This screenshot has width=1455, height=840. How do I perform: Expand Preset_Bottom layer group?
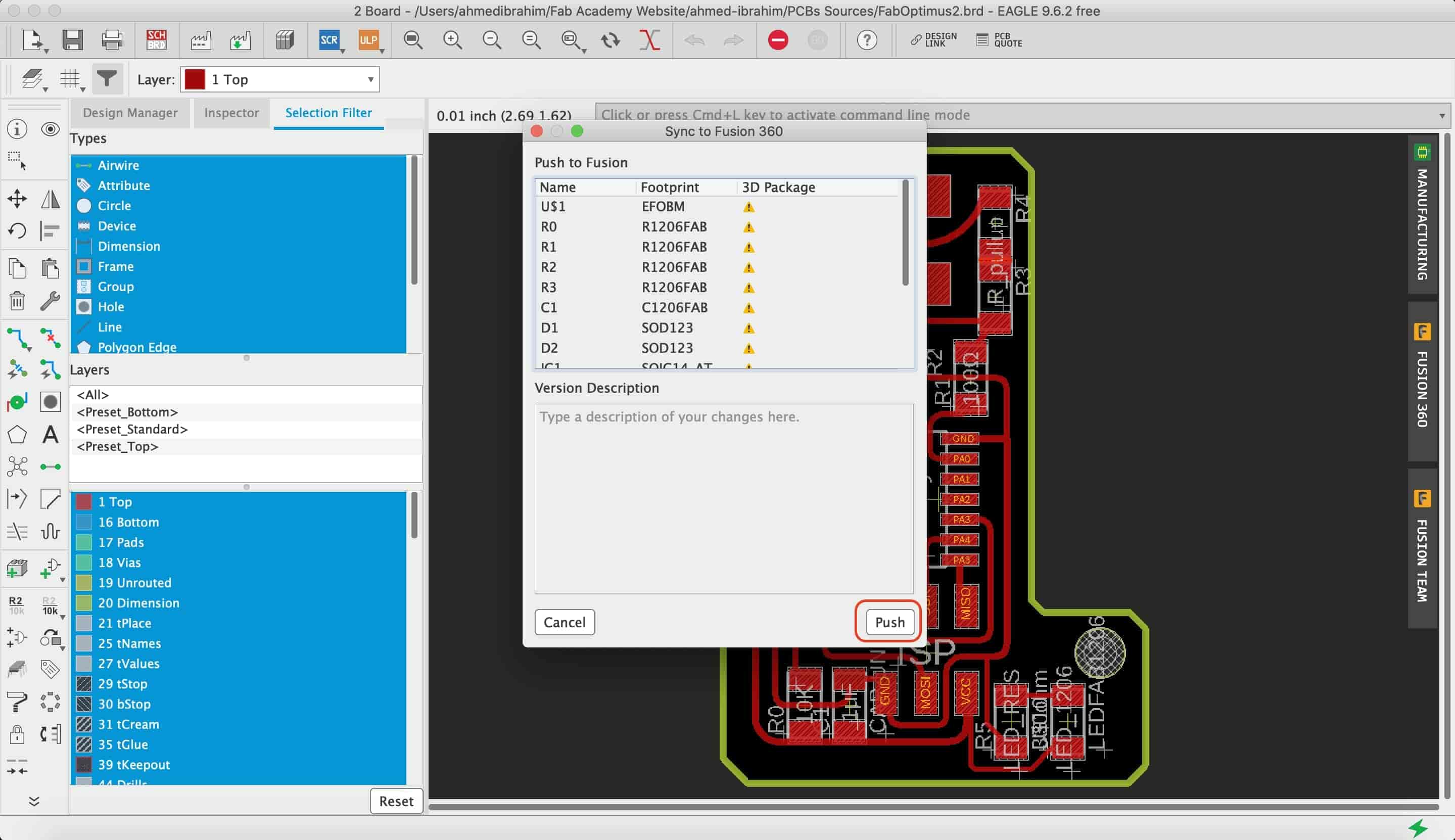[x=127, y=411]
